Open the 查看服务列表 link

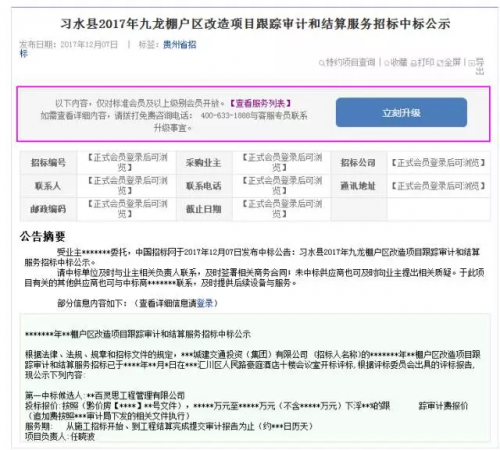pos(260,103)
